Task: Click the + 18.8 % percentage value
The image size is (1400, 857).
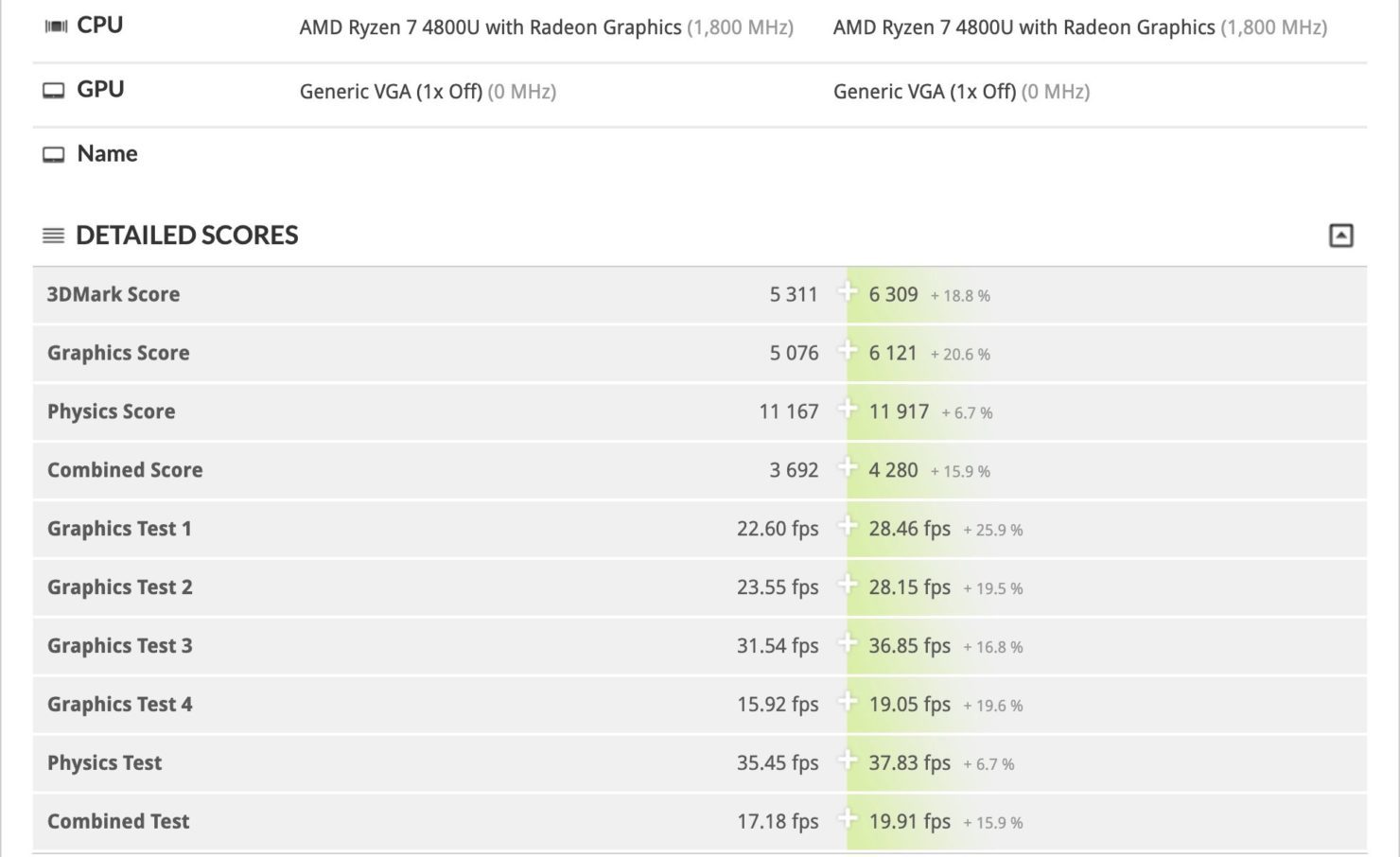Action: (x=962, y=295)
